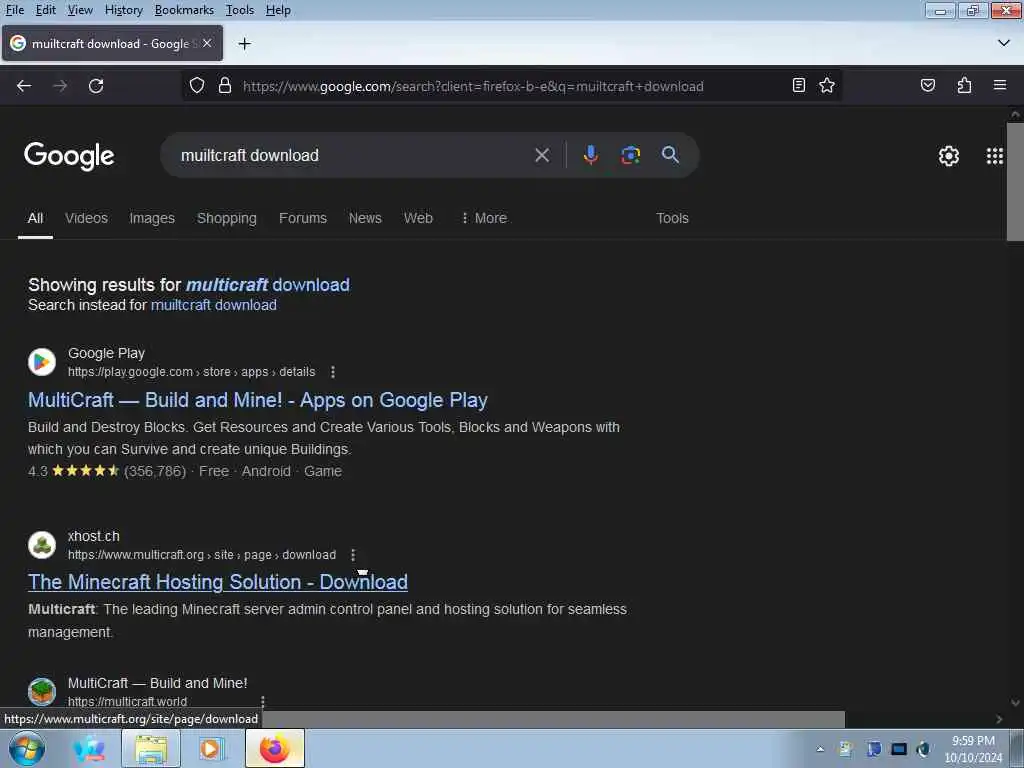Open the Windows Start button

(x=27, y=748)
